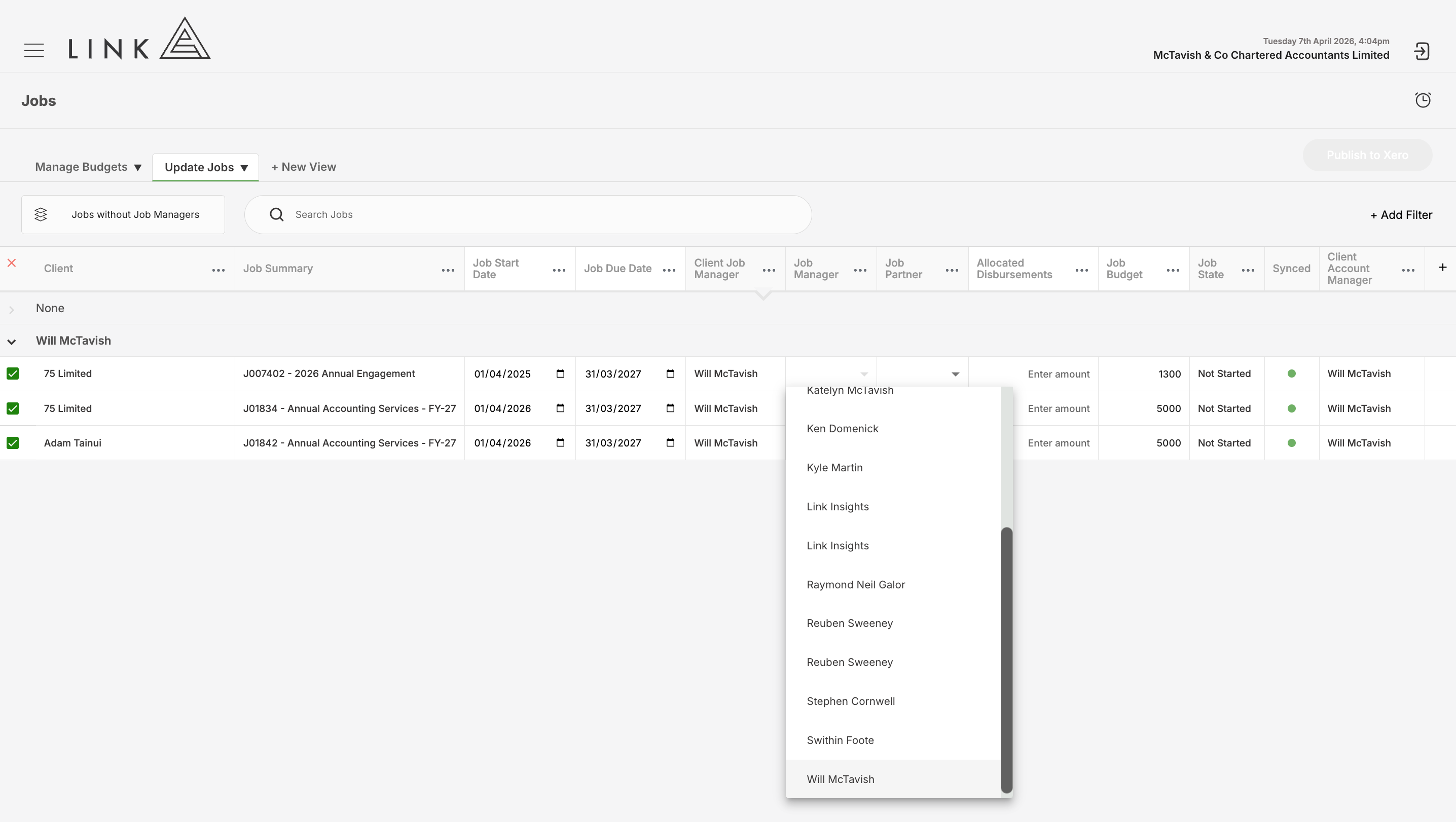
Task: Uncheck the J01834 job row checkbox
Action: click(13, 408)
